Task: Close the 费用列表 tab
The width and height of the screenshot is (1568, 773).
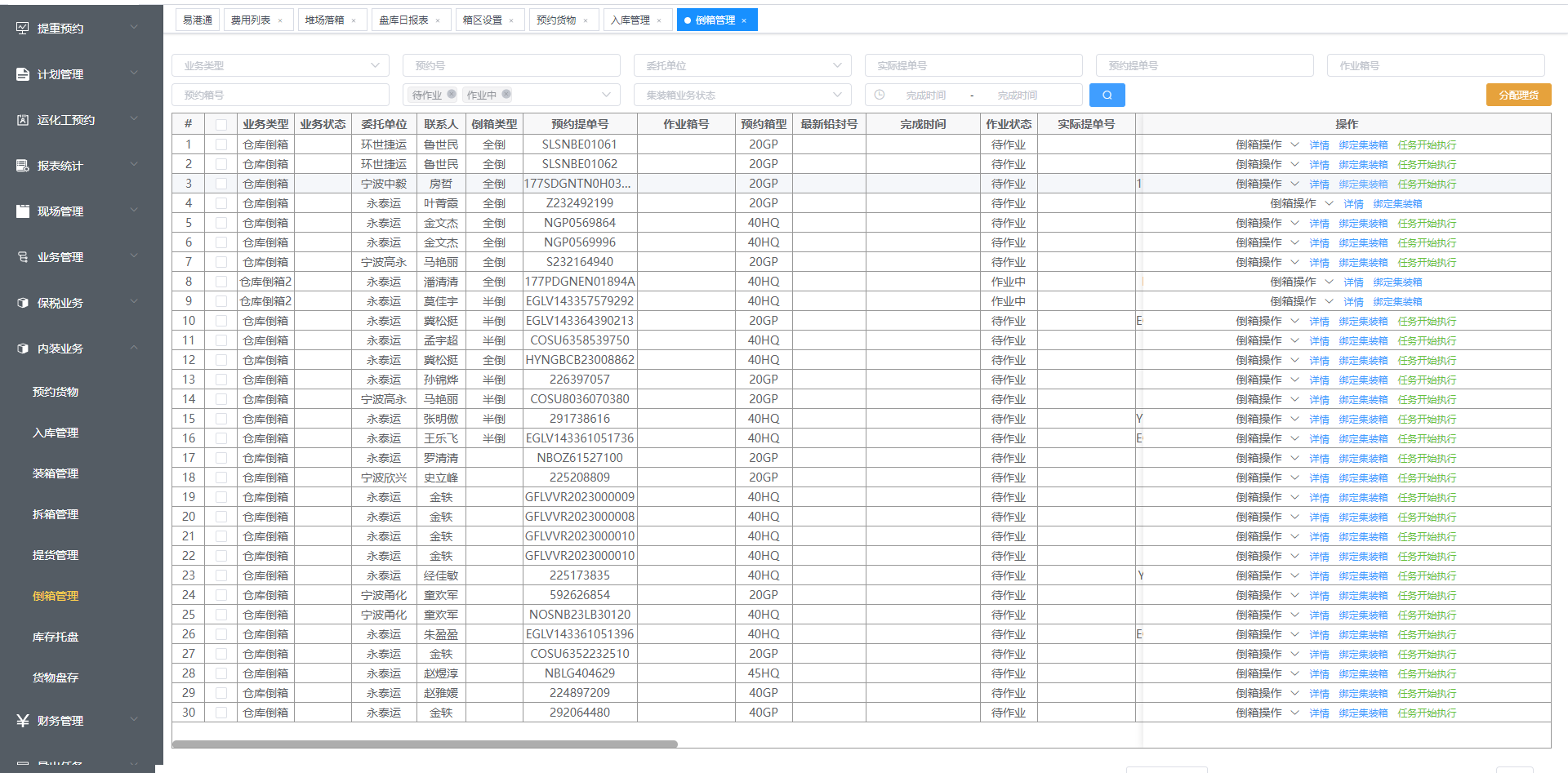Action: tap(280, 20)
